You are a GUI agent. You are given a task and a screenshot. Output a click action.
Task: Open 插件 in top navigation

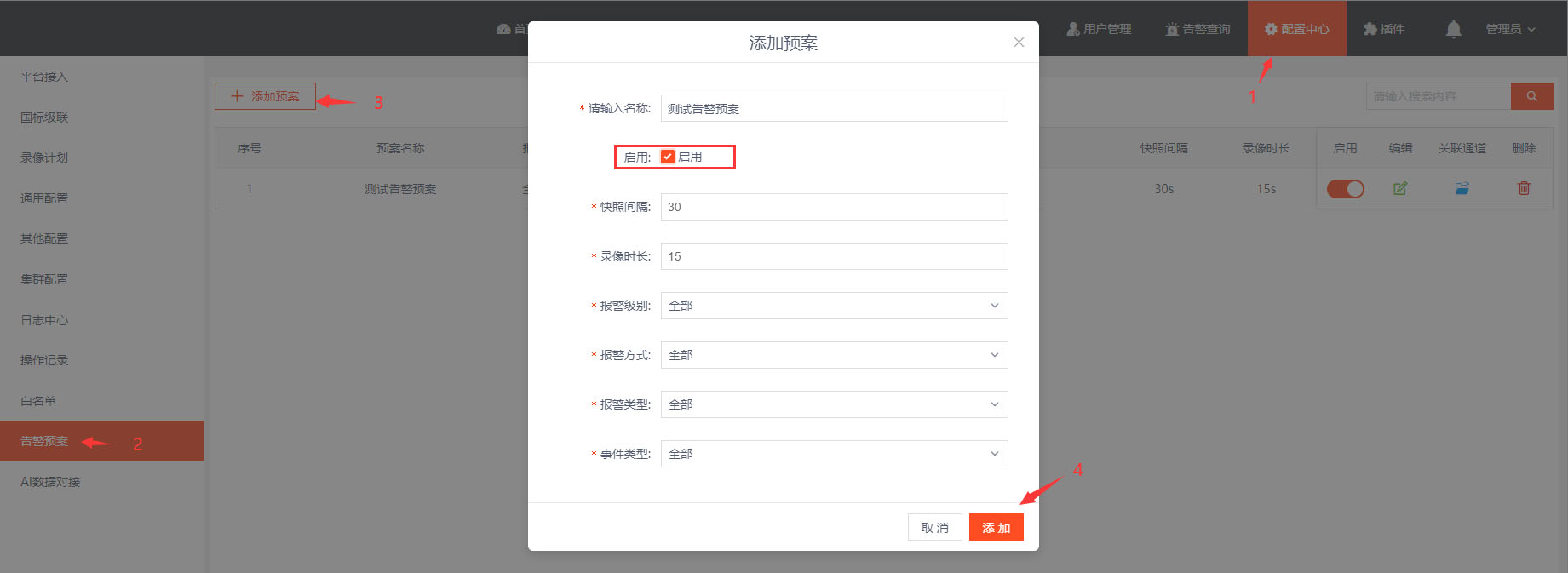pyautogui.click(x=1383, y=29)
